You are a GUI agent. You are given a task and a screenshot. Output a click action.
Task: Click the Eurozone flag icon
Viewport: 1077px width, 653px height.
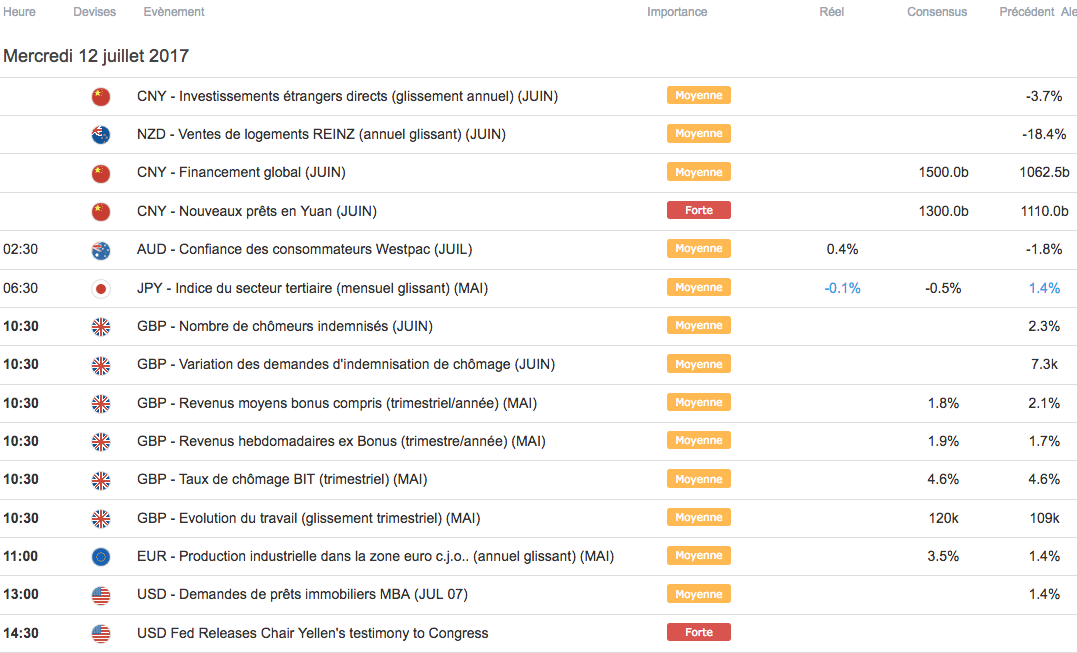point(100,556)
